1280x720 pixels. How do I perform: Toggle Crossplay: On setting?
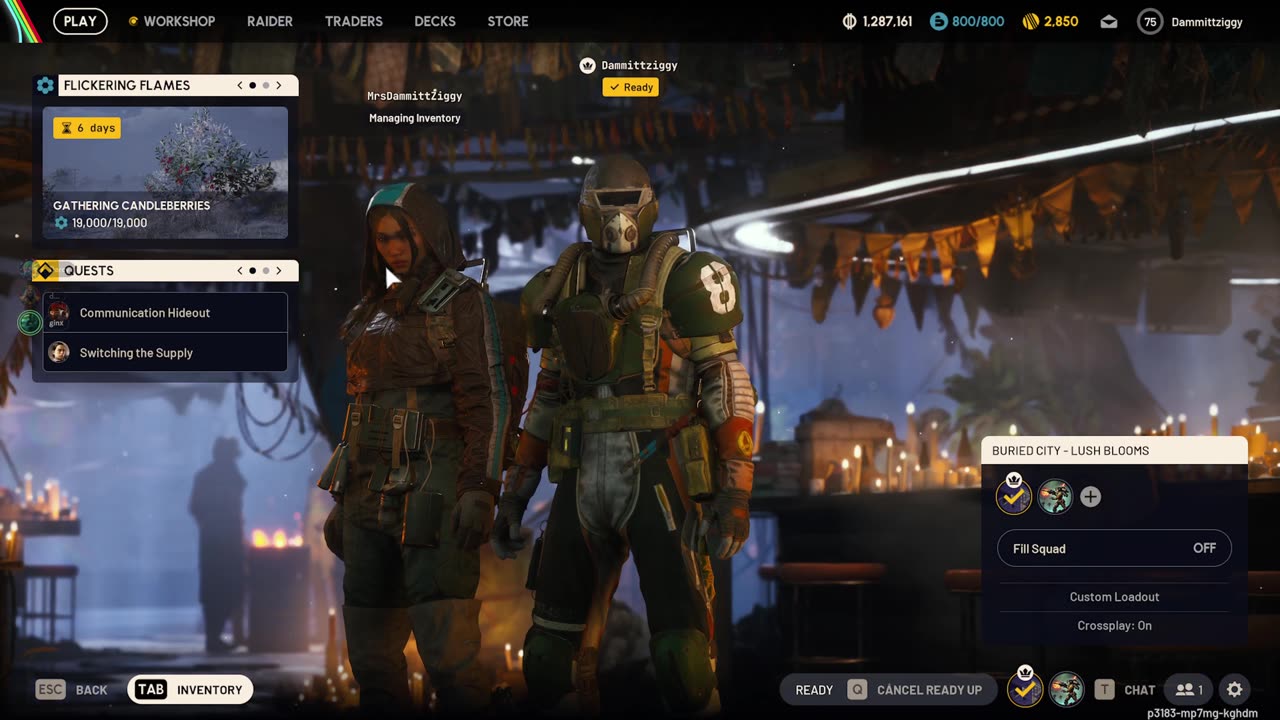pos(1114,626)
